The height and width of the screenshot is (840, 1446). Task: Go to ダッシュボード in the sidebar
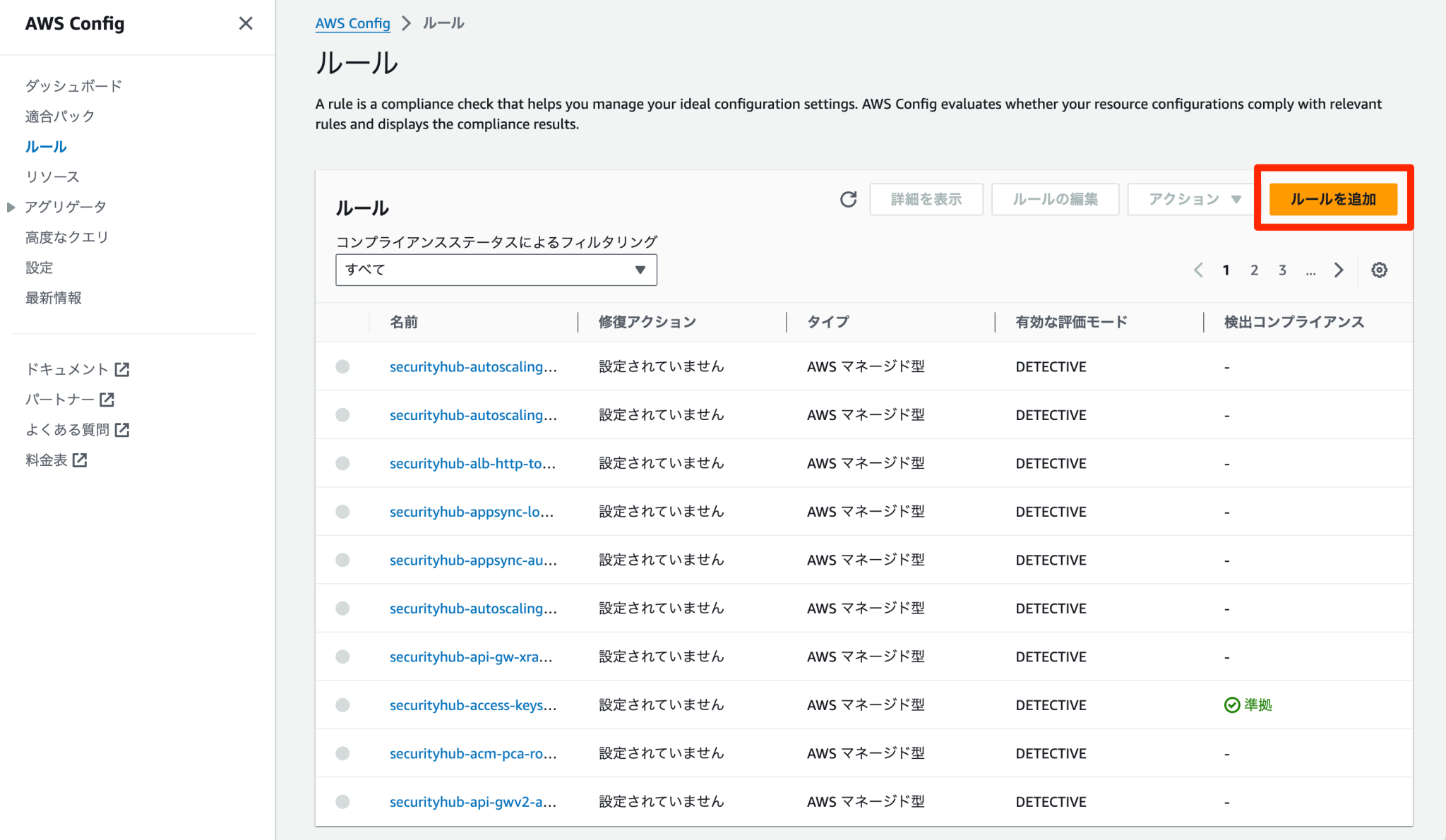pyautogui.click(x=73, y=85)
